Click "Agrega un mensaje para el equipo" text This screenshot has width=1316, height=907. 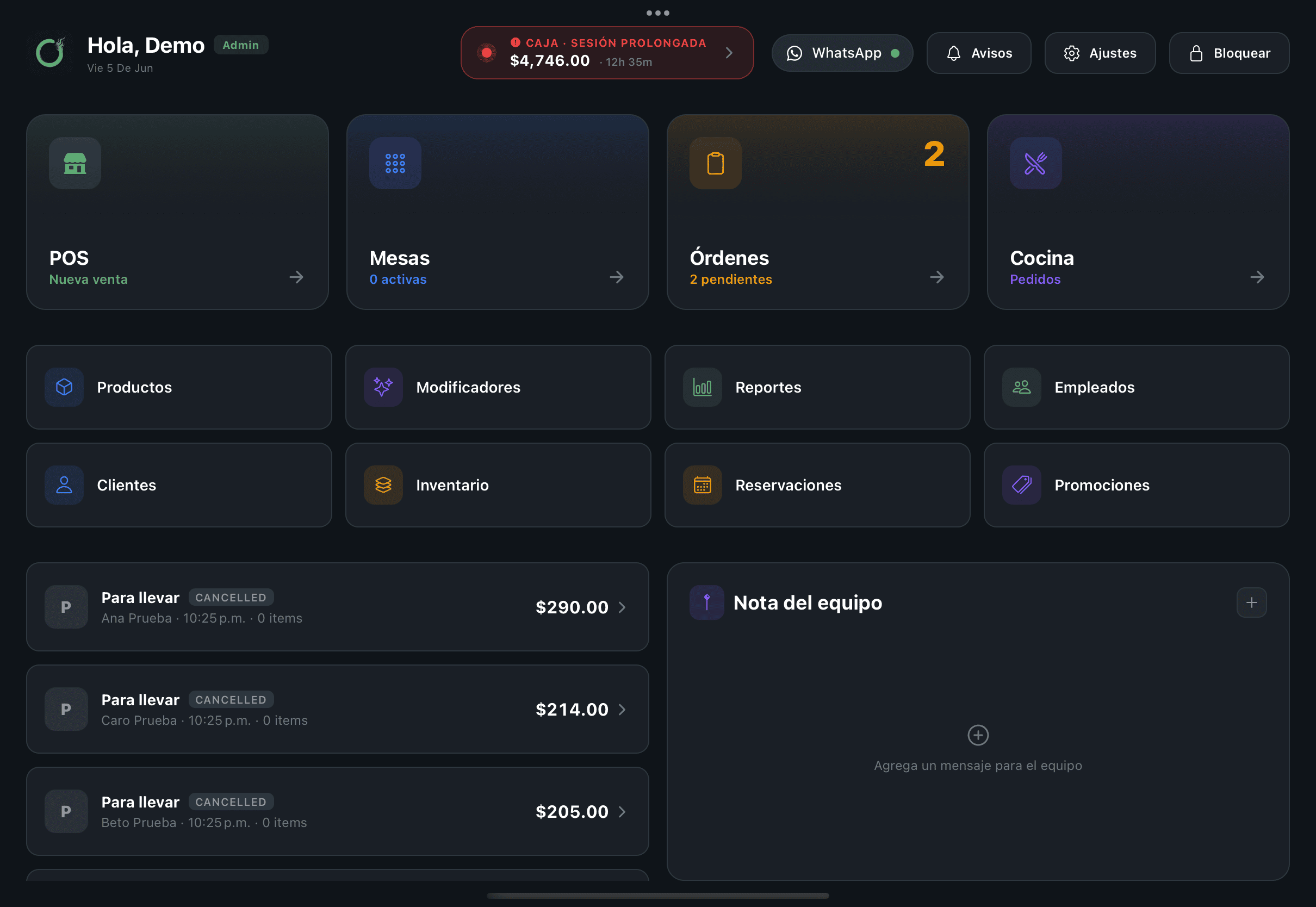pos(978,766)
